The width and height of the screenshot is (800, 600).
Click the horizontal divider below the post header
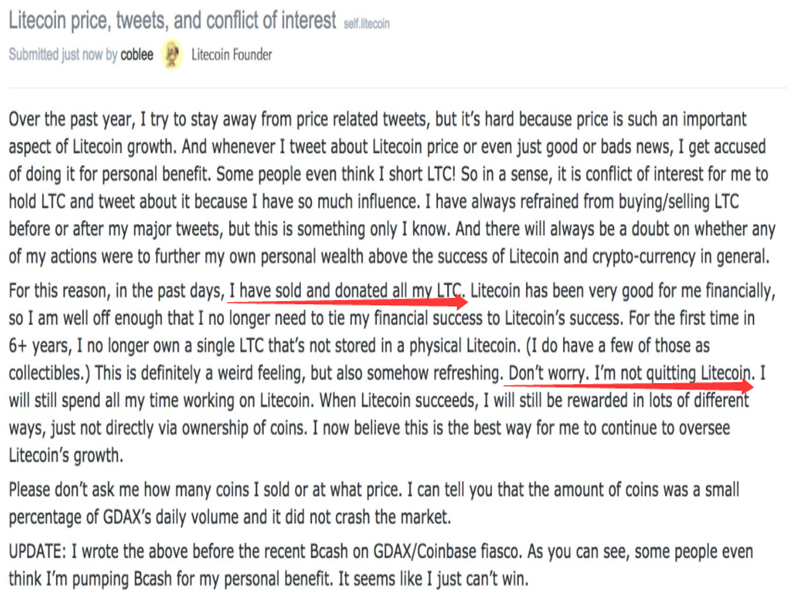coord(397,88)
